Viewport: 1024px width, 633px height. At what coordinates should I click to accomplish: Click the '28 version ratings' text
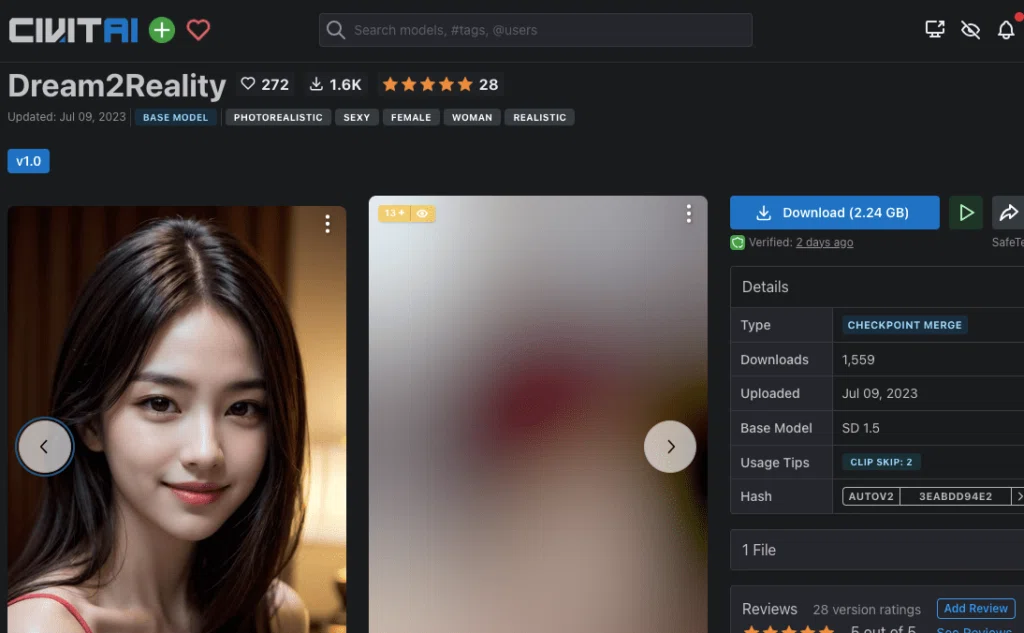[x=867, y=610]
